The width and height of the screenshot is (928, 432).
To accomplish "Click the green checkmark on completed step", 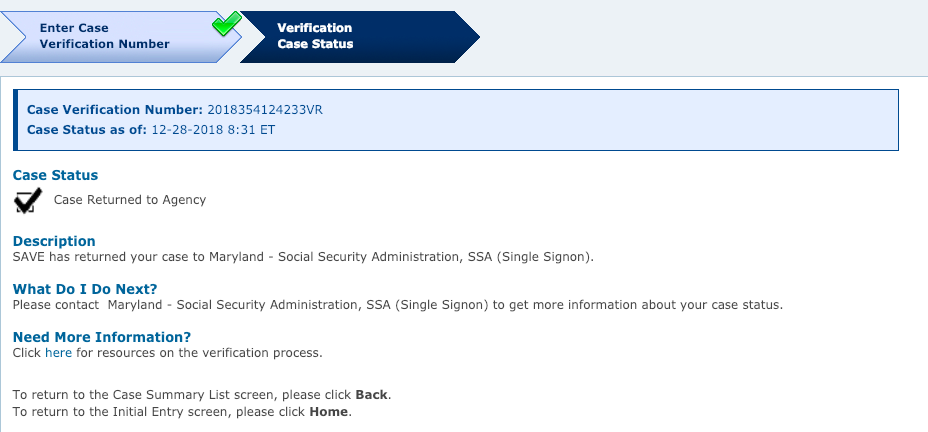I will tap(227, 23).
